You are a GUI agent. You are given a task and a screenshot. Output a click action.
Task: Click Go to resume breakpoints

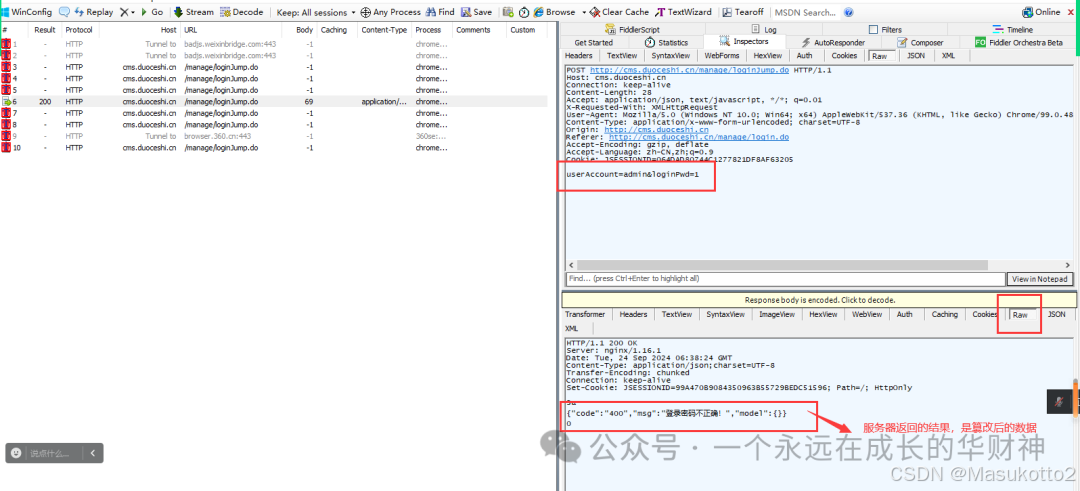click(x=152, y=12)
